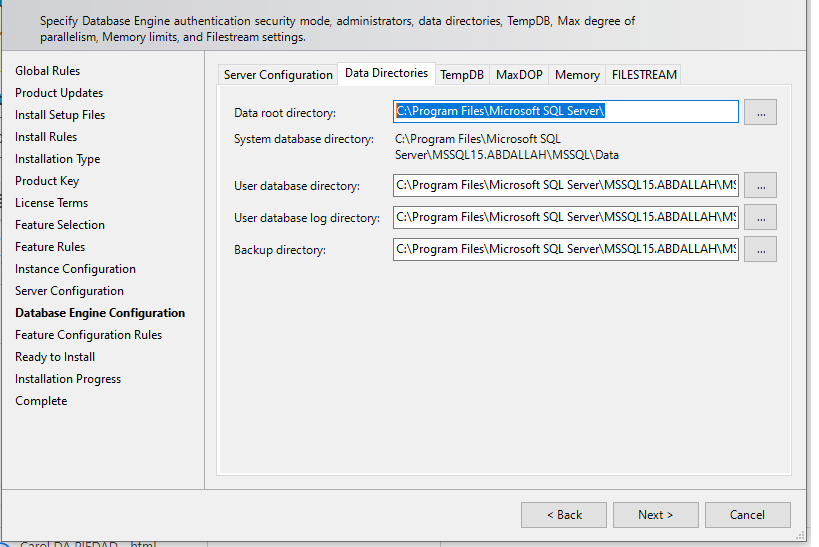Click browse button for User database directory
The image size is (819, 547).
click(x=760, y=185)
